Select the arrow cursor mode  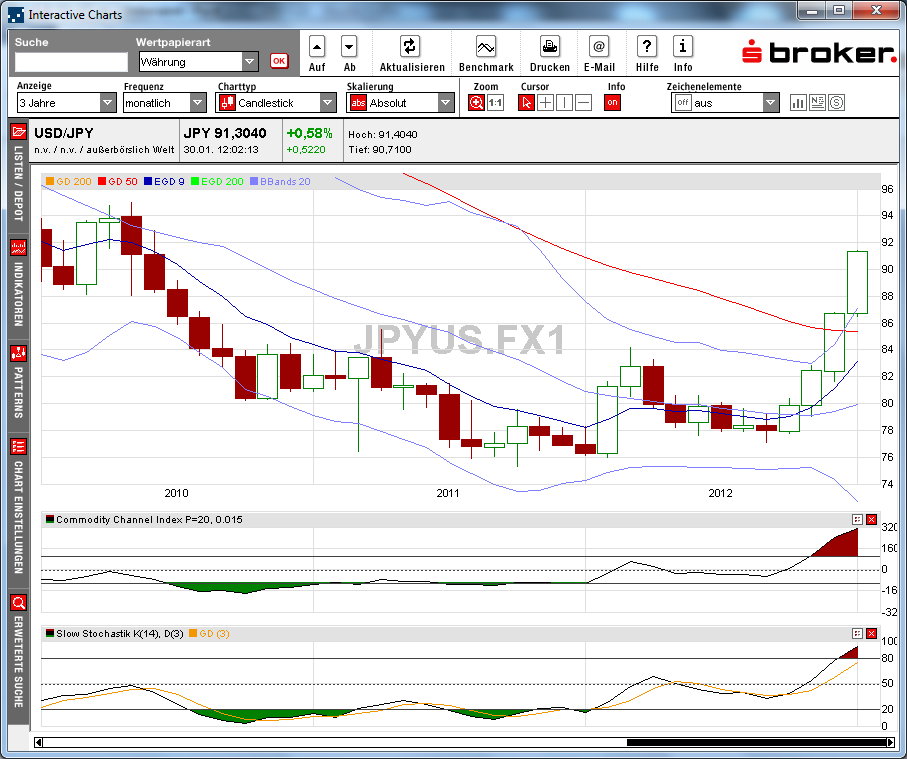[526, 103]
